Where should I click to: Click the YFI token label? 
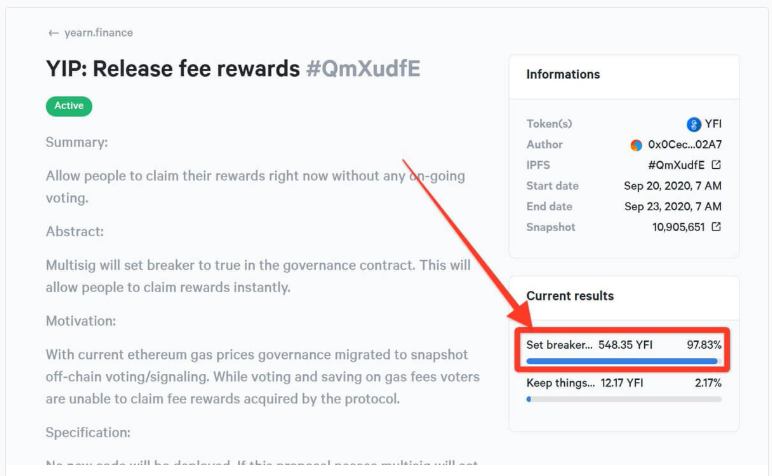713,124
